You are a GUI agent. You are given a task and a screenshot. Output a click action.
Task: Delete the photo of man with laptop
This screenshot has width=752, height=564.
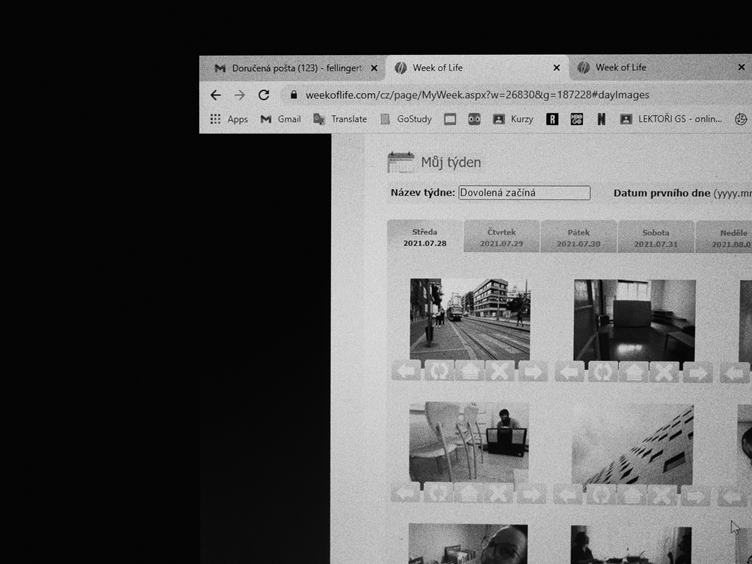[498, 493]
